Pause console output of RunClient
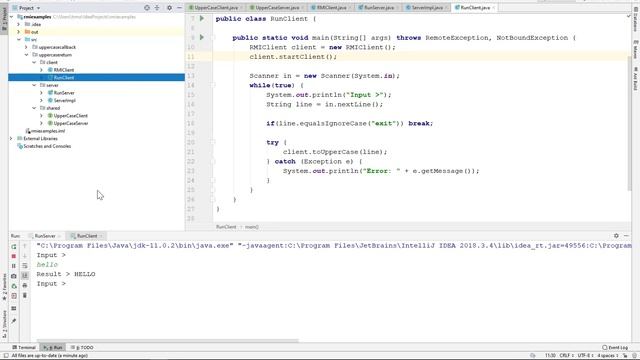 coord(13,266)
